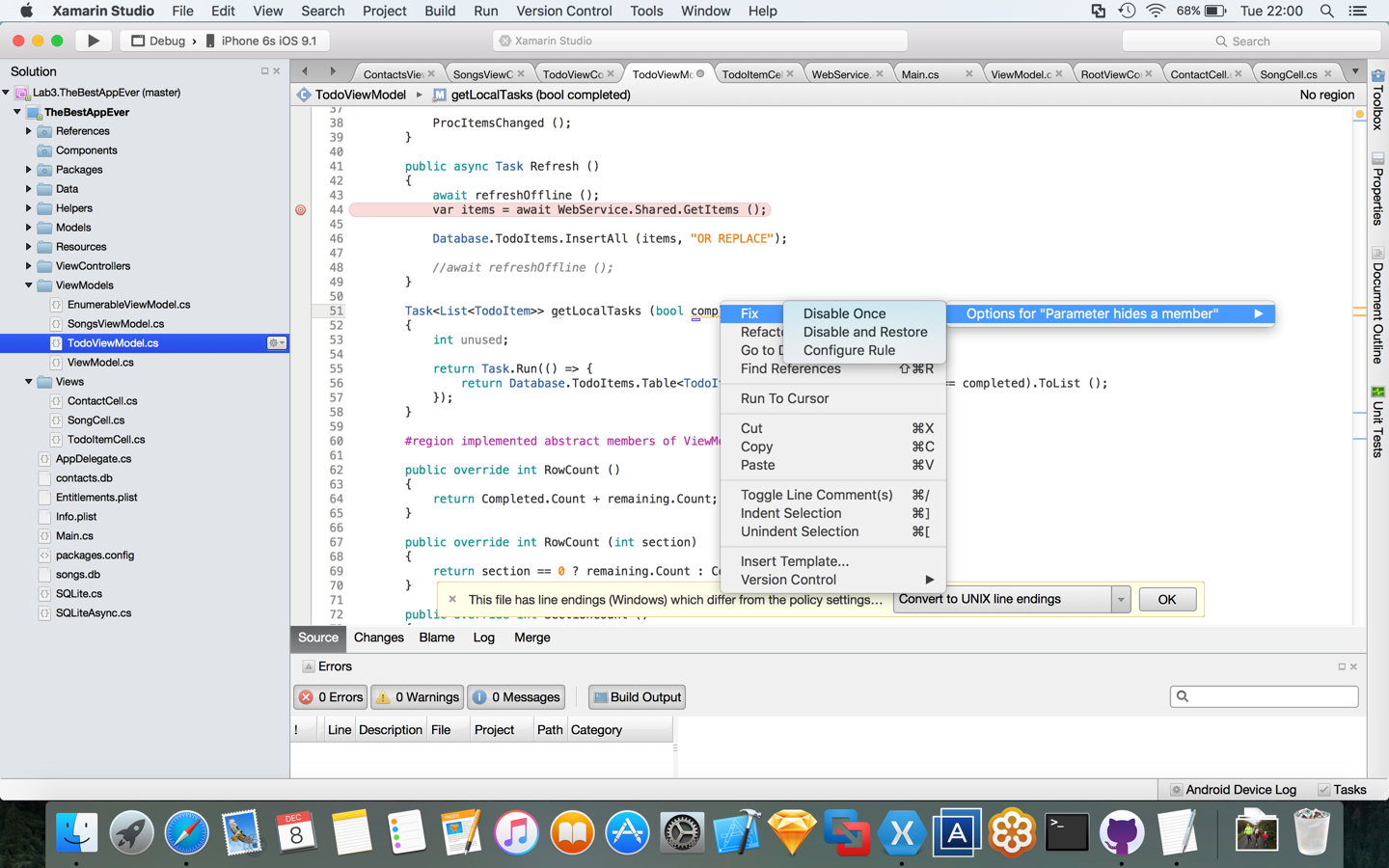
Task: Click the toolbar Search field
Action: [x=1251, y=41]
